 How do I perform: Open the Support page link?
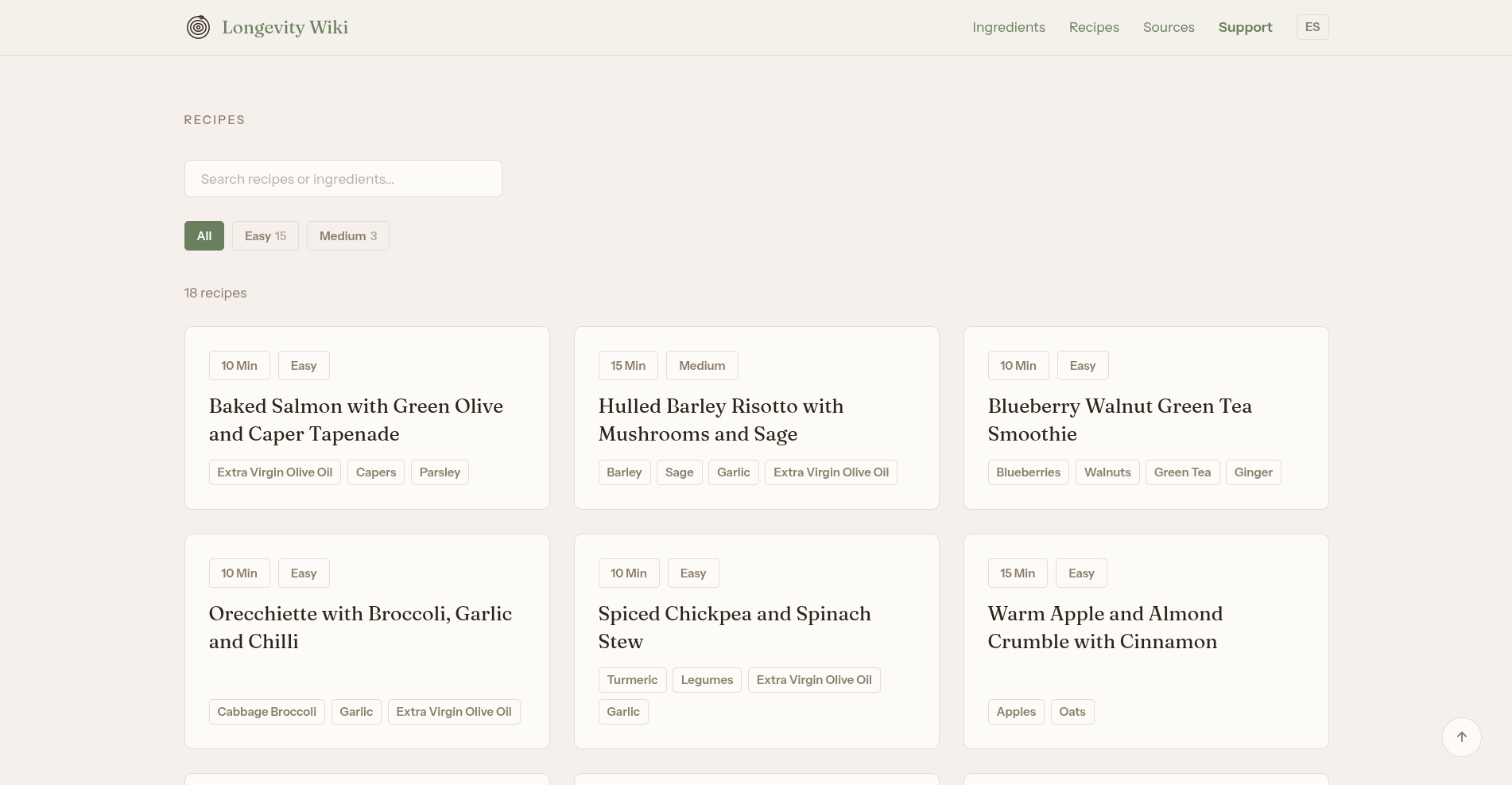(x=1244, y=27)
